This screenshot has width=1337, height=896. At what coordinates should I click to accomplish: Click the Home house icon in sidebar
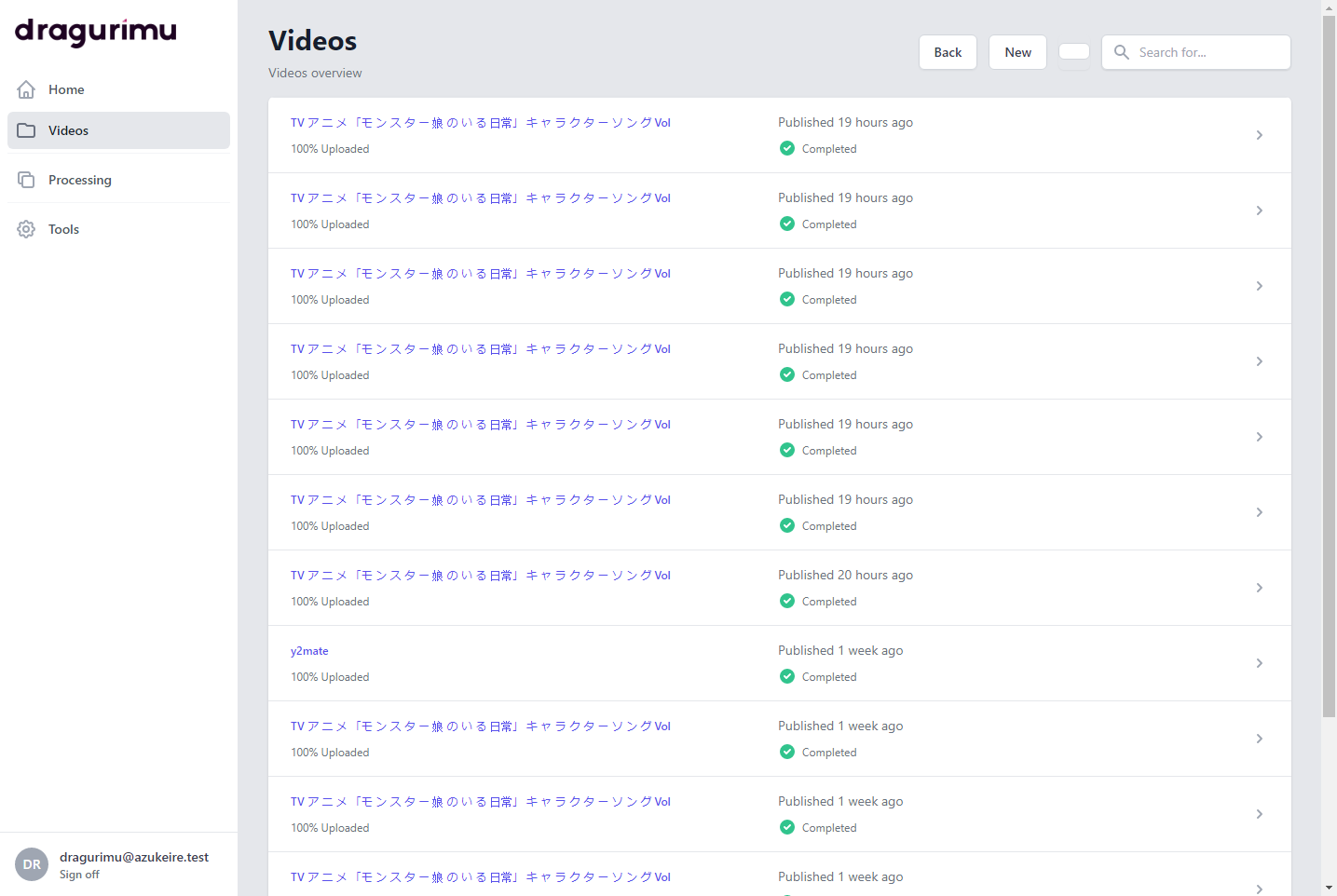point(26,89)
